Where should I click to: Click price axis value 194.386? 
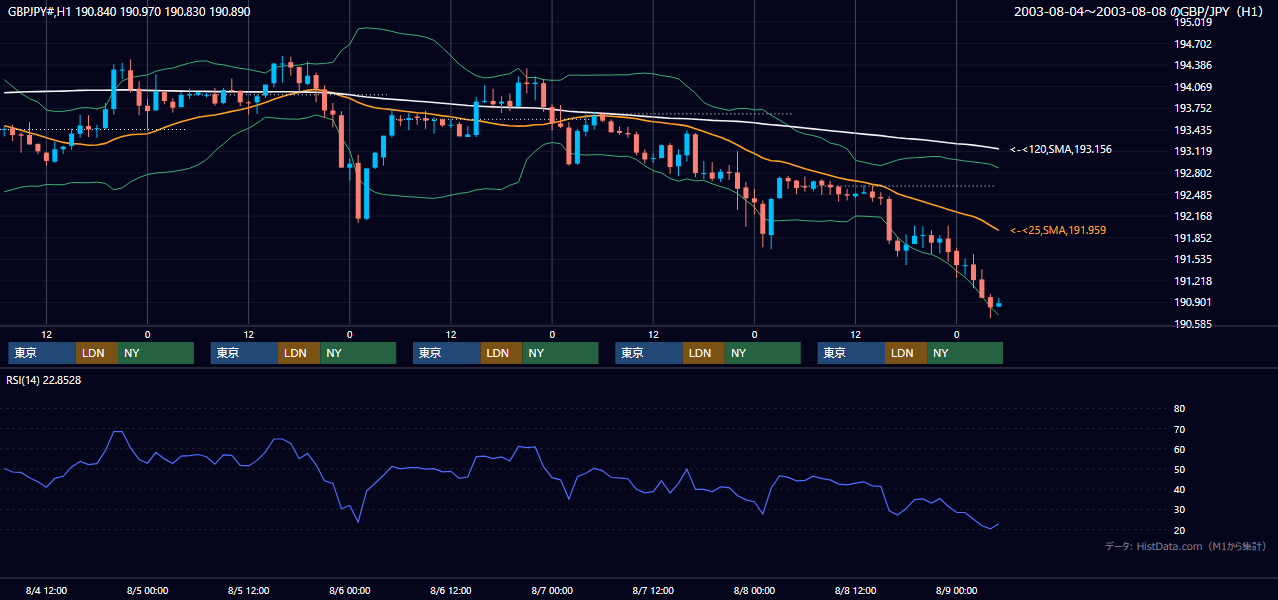coord(1193,65)
